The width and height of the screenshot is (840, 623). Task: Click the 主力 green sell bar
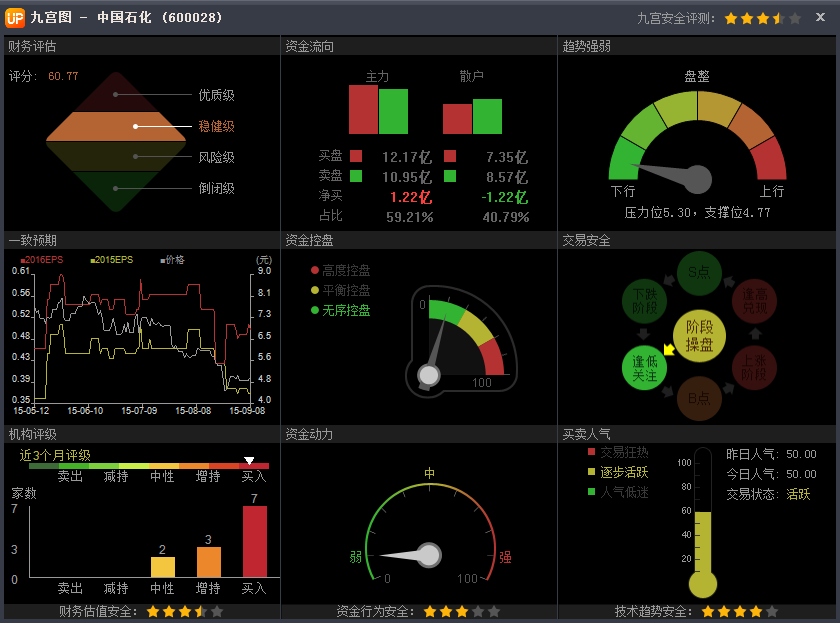[393, 111]
